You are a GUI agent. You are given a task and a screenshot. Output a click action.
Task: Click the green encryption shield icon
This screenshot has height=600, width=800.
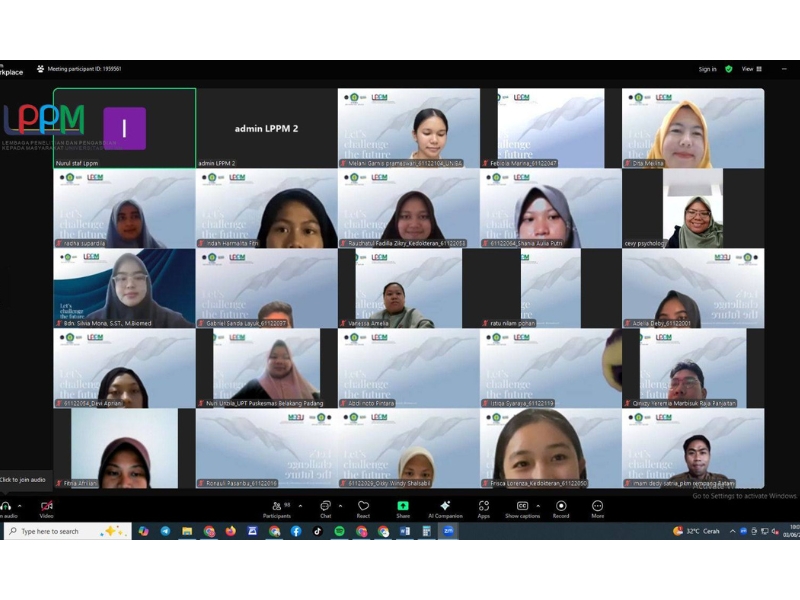(x=729, y=69)
